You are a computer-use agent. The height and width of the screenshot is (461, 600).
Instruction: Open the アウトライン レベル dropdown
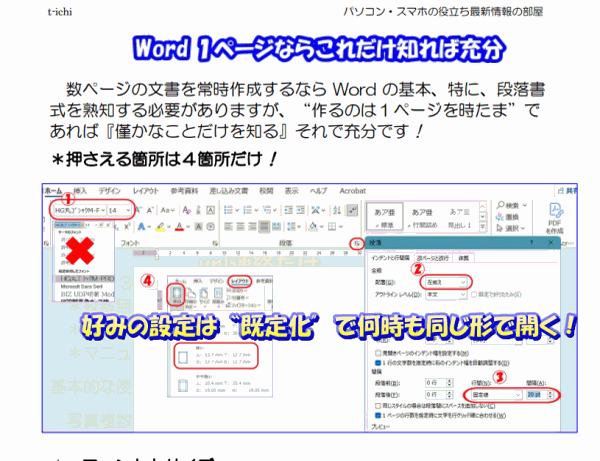[x=463, y=295]
